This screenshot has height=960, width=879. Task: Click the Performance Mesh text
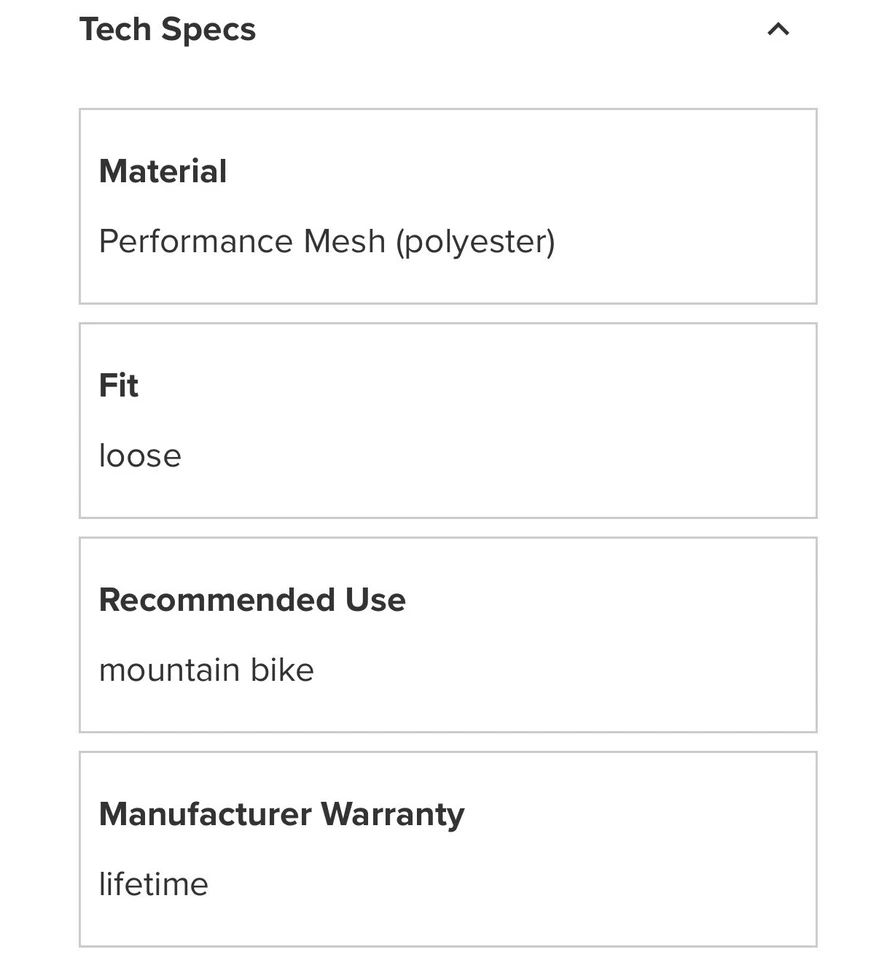pos(241,242)
